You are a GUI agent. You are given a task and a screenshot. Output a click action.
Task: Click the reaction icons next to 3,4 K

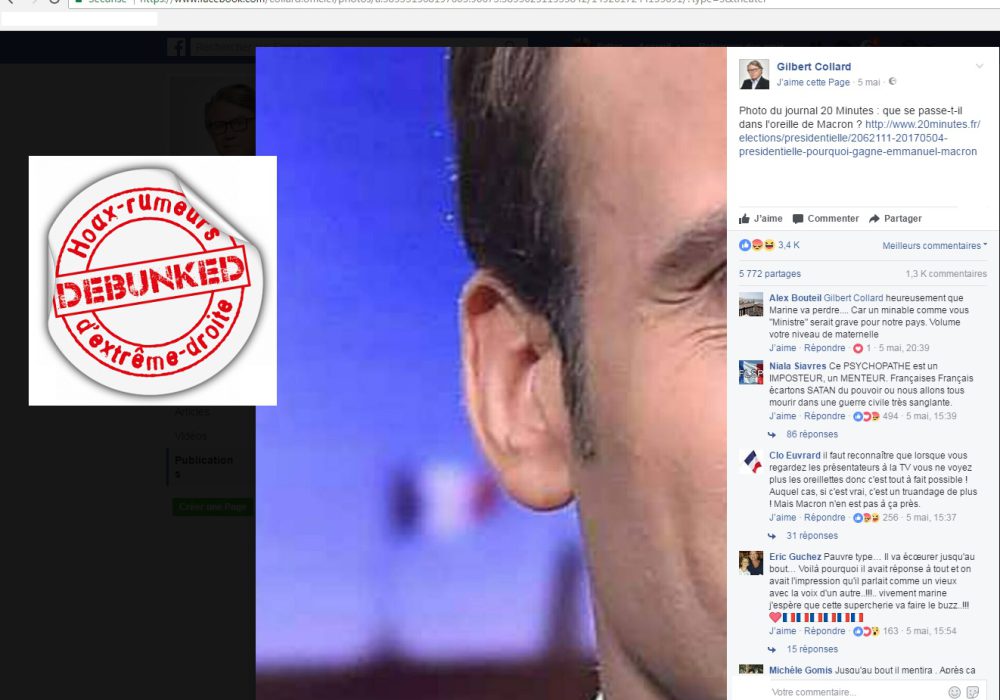(x=757, y=245)
